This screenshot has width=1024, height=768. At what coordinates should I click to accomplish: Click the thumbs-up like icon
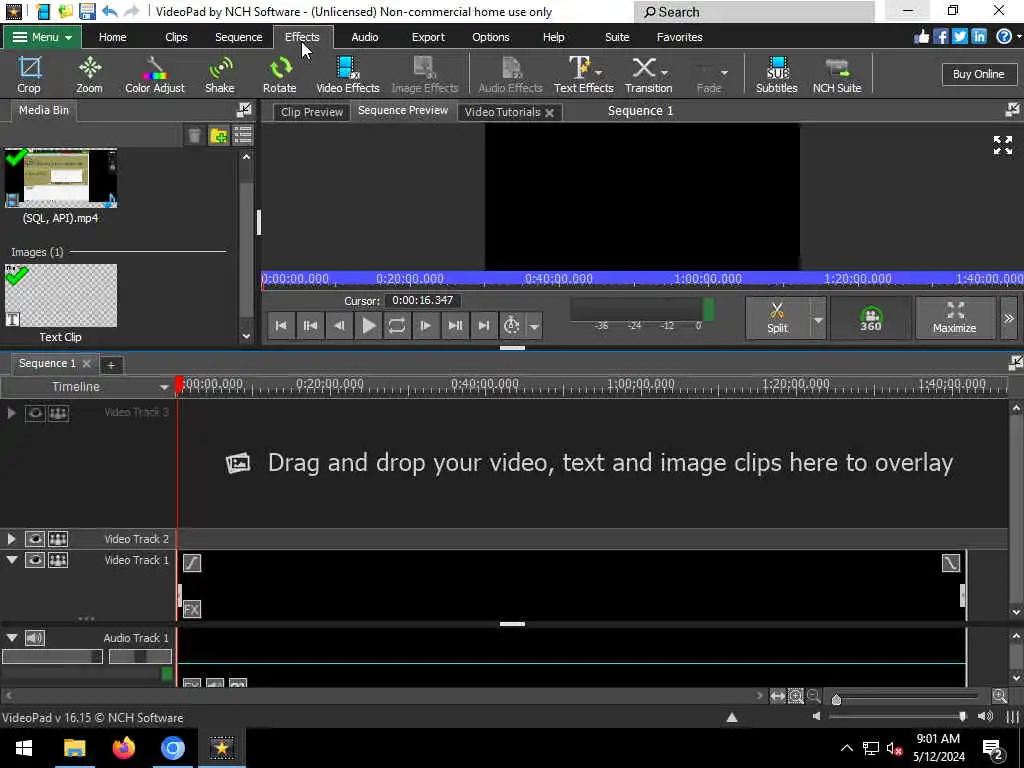click(x=921, y=37)
